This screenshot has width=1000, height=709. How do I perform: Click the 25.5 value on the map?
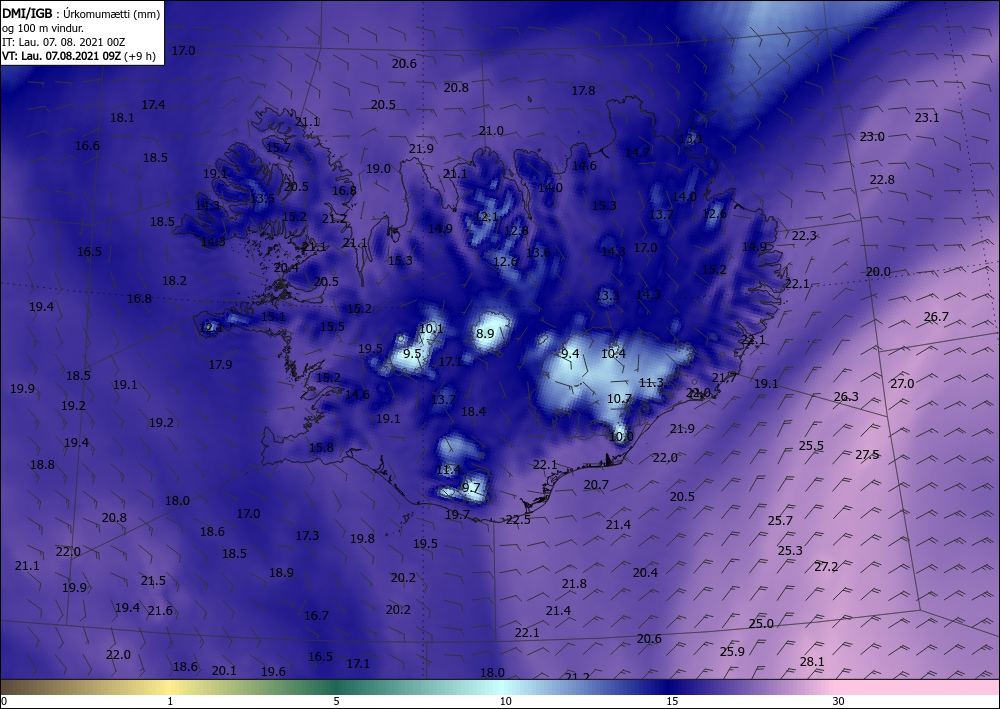tap(811, 446)
